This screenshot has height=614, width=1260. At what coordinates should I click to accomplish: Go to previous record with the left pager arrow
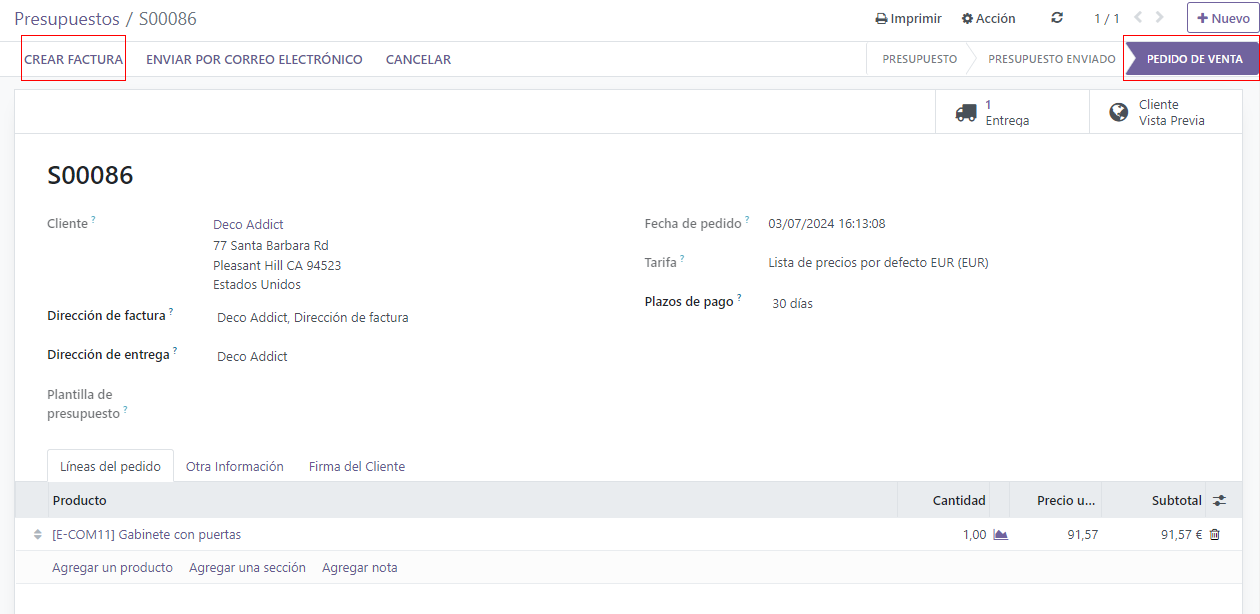(x=1139, y=17)
